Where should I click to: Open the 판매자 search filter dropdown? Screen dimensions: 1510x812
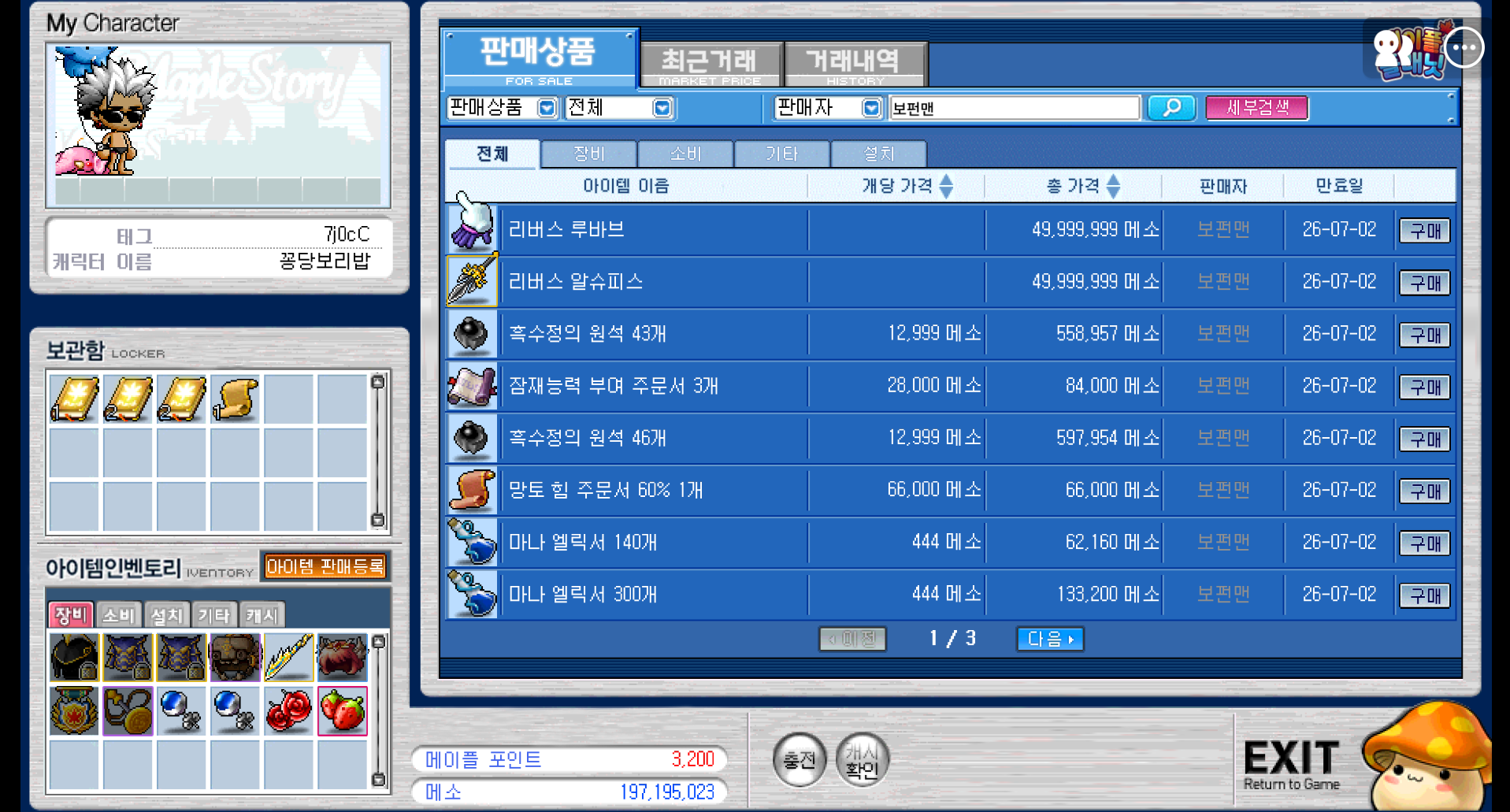[x=871, y=108]
